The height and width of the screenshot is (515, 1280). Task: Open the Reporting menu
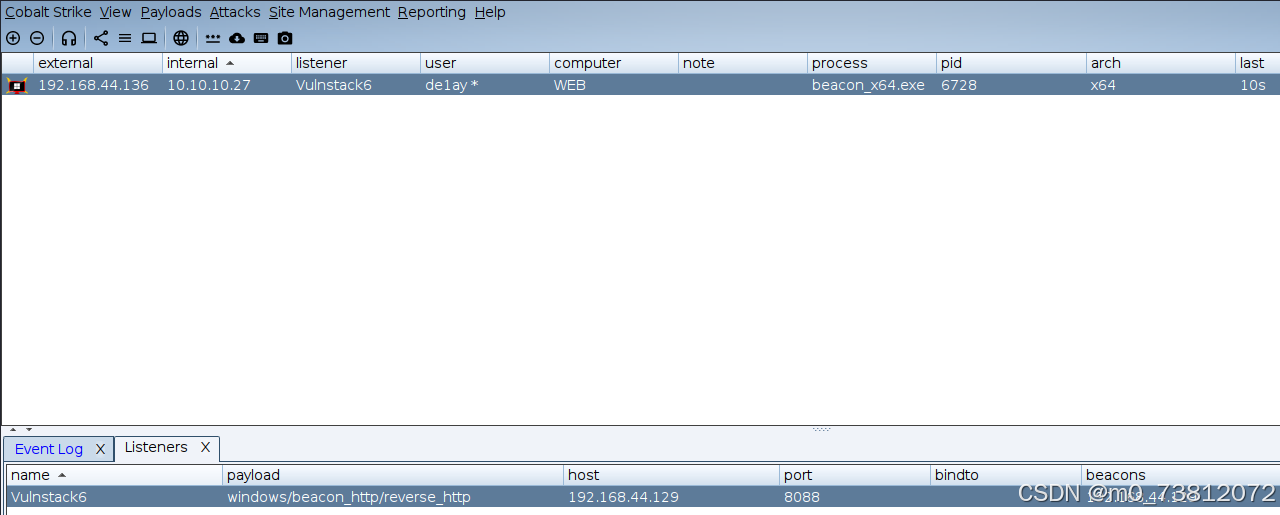pos(432,12)
